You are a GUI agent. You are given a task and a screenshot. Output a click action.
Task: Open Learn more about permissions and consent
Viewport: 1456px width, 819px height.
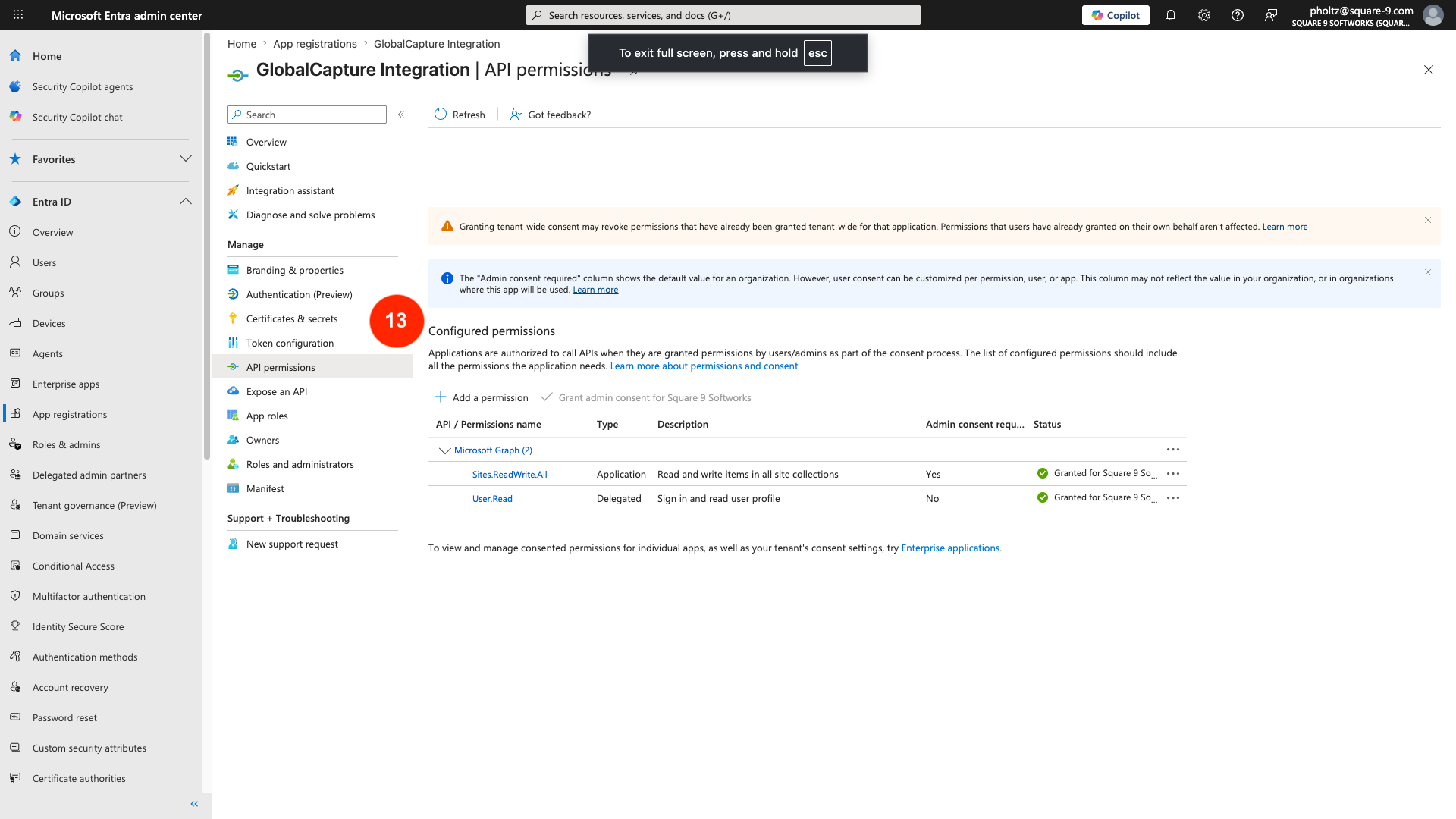704,366
